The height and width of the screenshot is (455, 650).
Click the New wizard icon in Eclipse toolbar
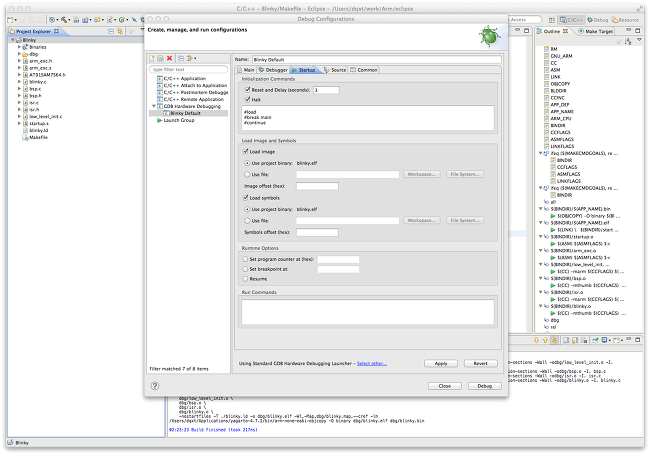pos(11,20)
